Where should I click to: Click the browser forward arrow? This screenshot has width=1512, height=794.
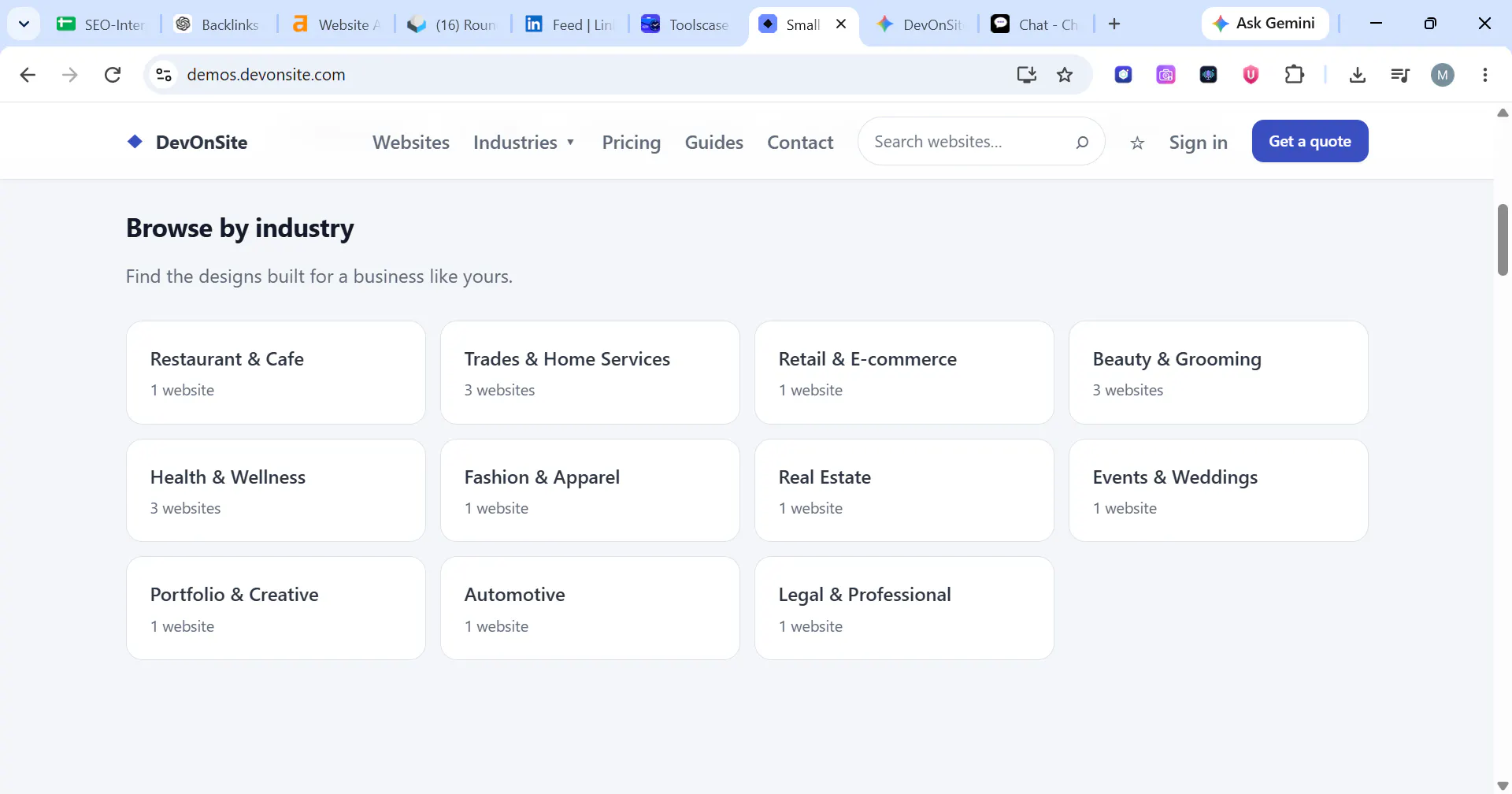pos(70,75)
